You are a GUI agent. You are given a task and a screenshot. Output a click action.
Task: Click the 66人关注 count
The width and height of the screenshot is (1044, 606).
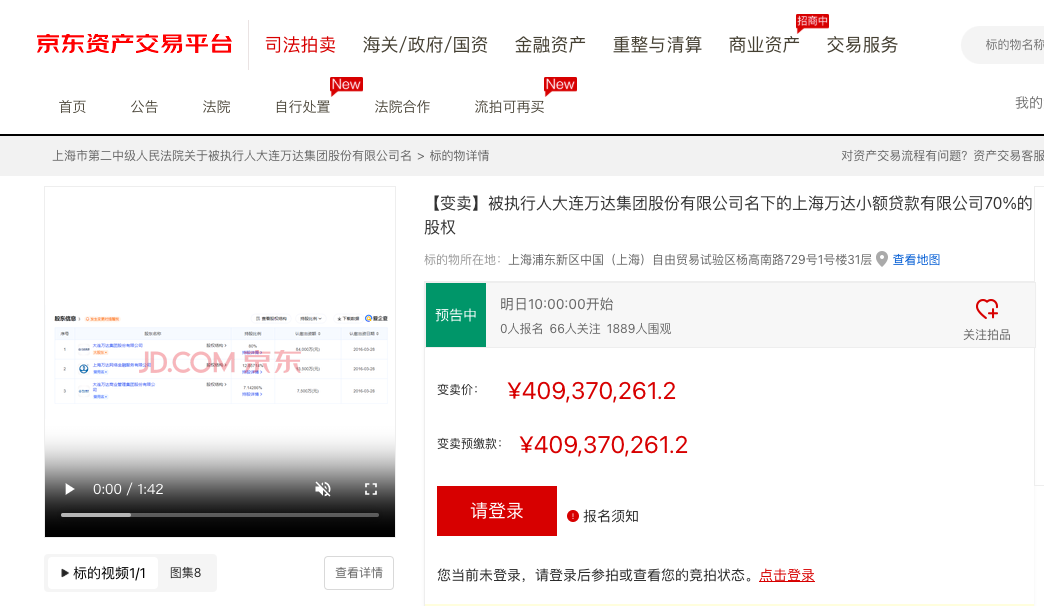click(x=575, y=329)
